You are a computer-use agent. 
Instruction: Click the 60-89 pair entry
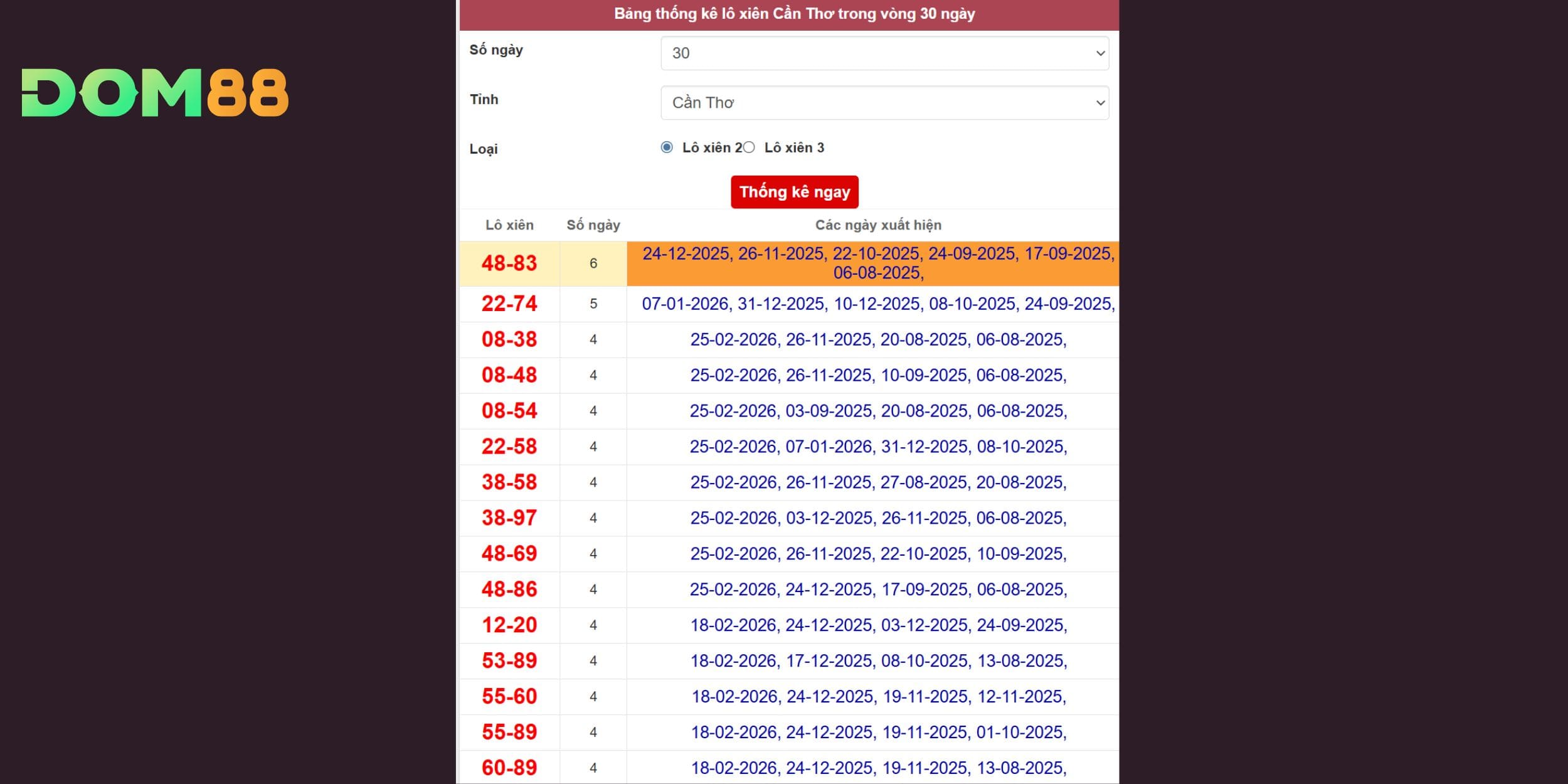pos(509,768)
